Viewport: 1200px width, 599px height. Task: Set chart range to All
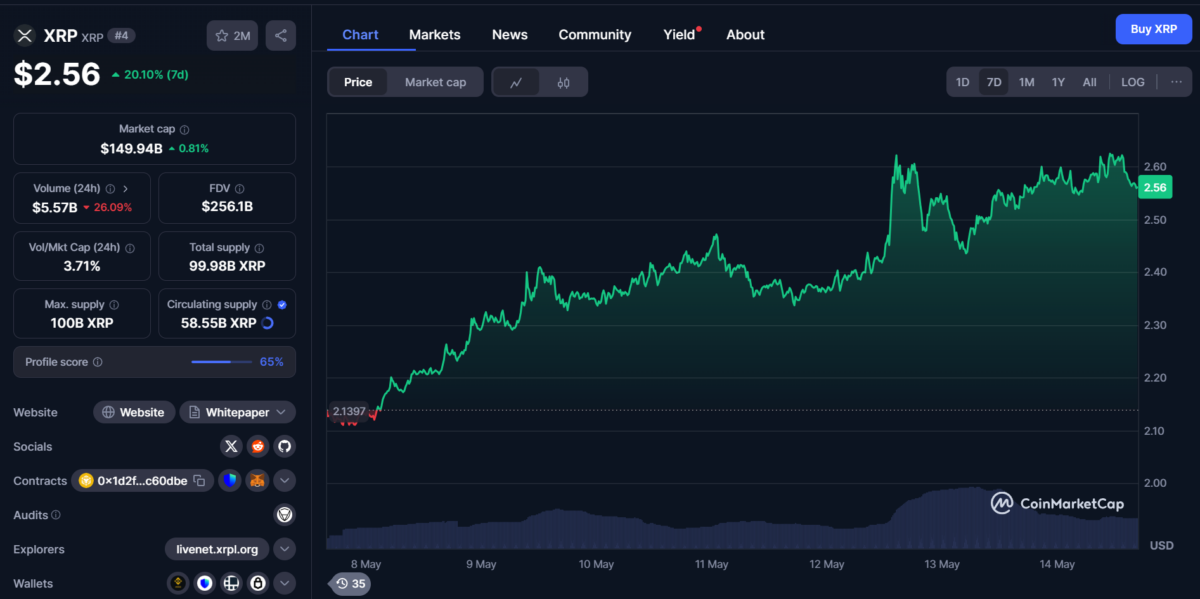(x=1089, y=82)
